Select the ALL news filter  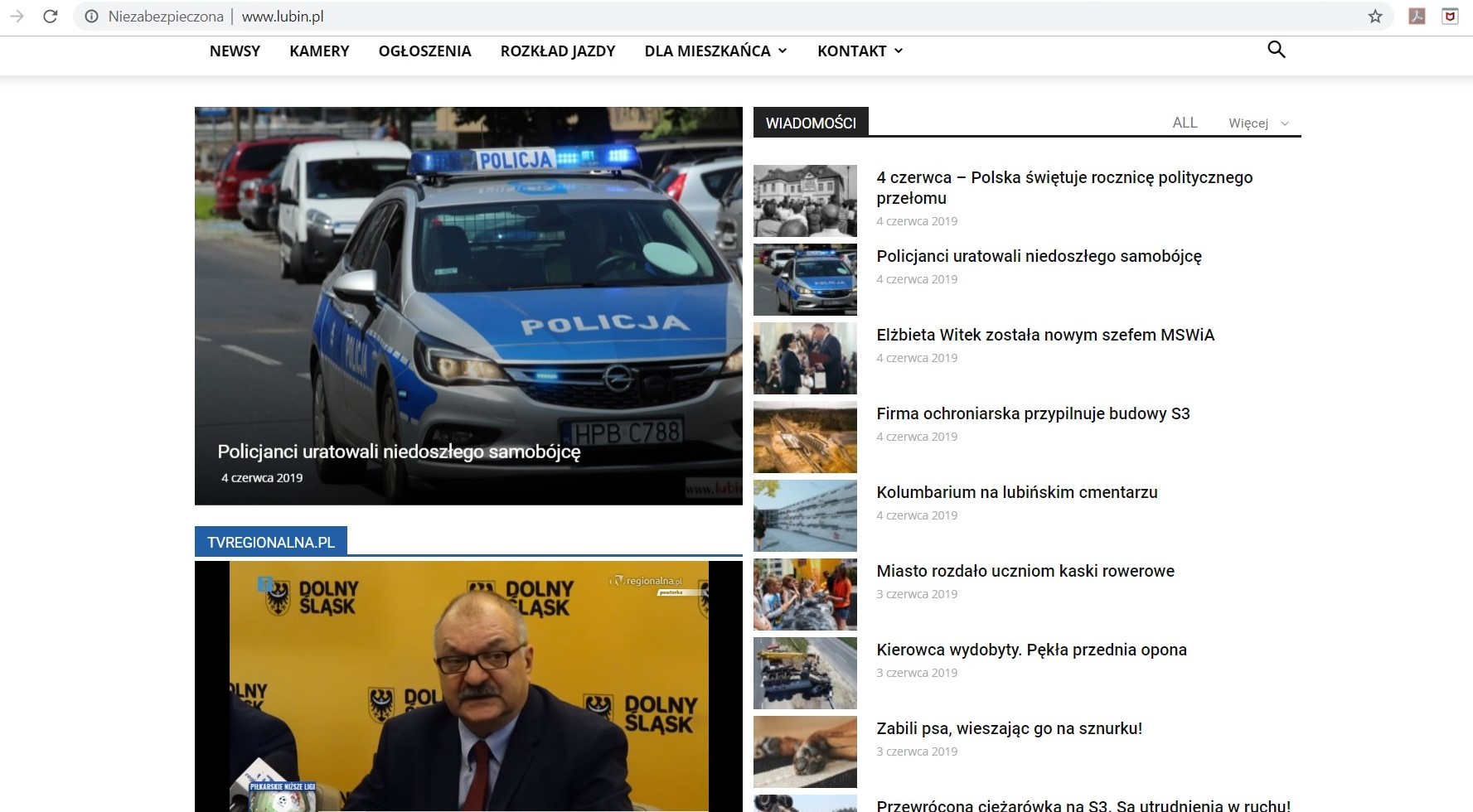(1185, 123)
